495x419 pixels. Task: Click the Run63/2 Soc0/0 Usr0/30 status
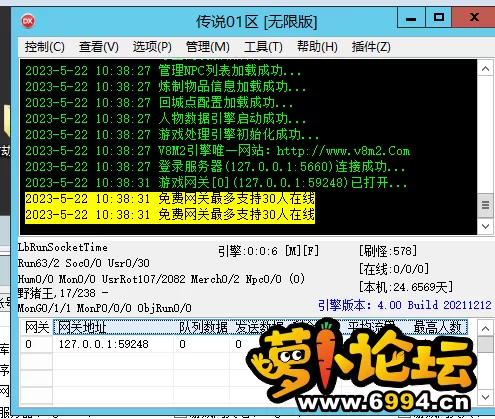[84, 263]
